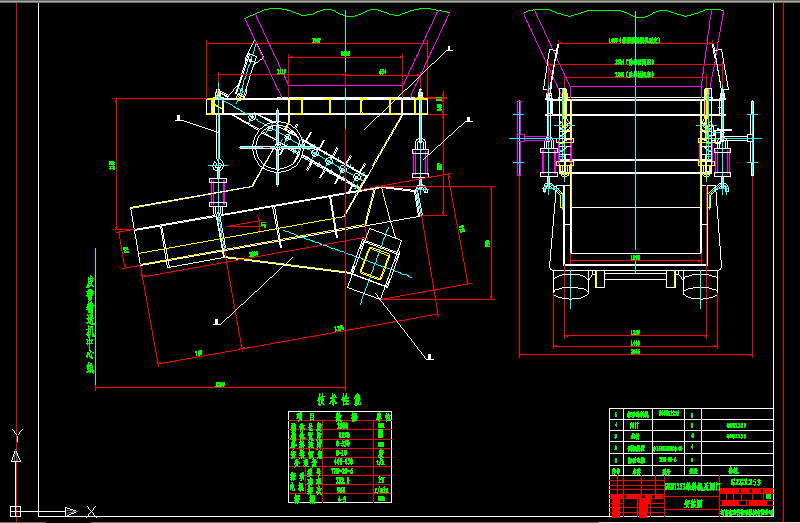
Task: Select the yellow square motor housing
Action: pyautogui.click(x=374, y=264)
